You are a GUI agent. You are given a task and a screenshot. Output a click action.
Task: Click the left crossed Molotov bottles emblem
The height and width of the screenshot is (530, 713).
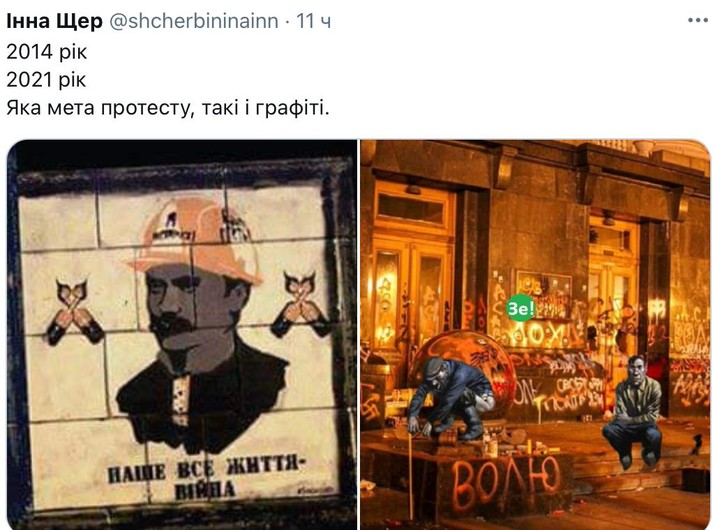pos(74,311)
